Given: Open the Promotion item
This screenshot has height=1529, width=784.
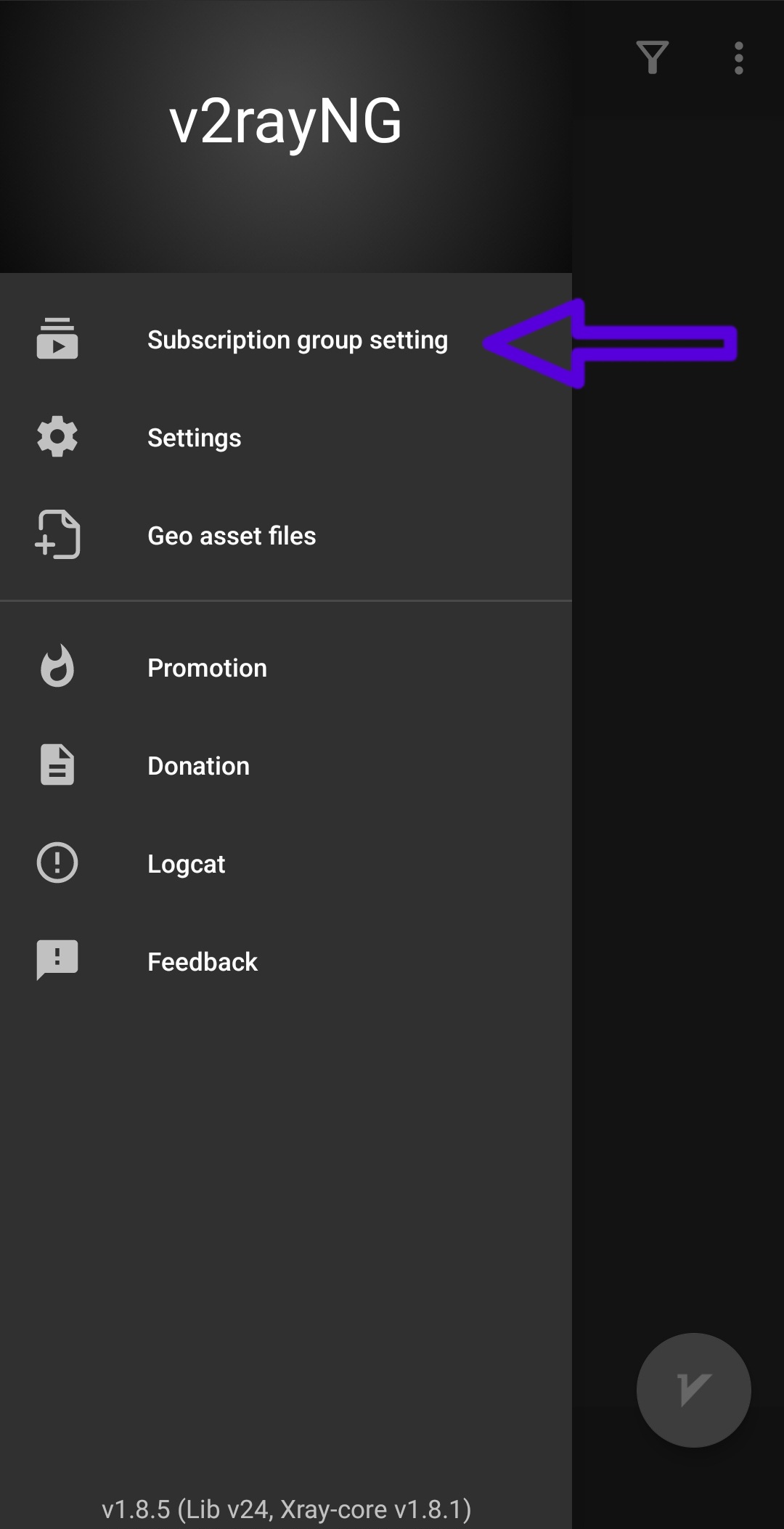Looking at the screenshot, I should 207,668.
